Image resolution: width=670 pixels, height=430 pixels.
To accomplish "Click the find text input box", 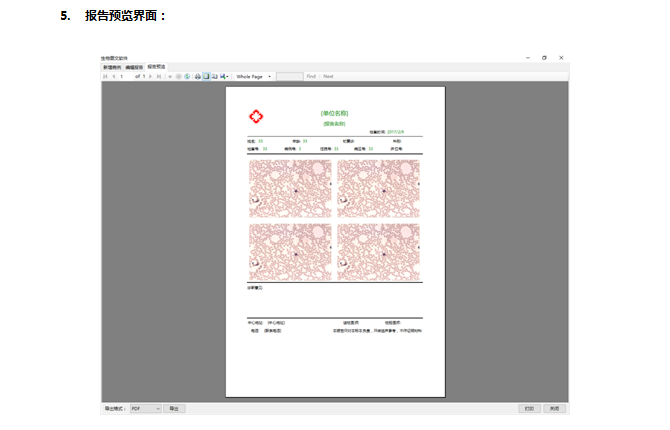I will point(289,76).
